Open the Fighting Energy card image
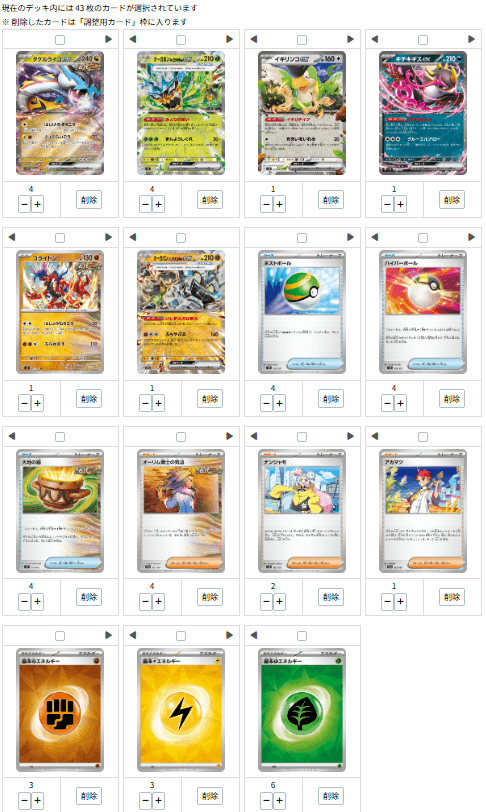Image resolution: width=486 pixels, height=812 pixels. tap(60, 709)
